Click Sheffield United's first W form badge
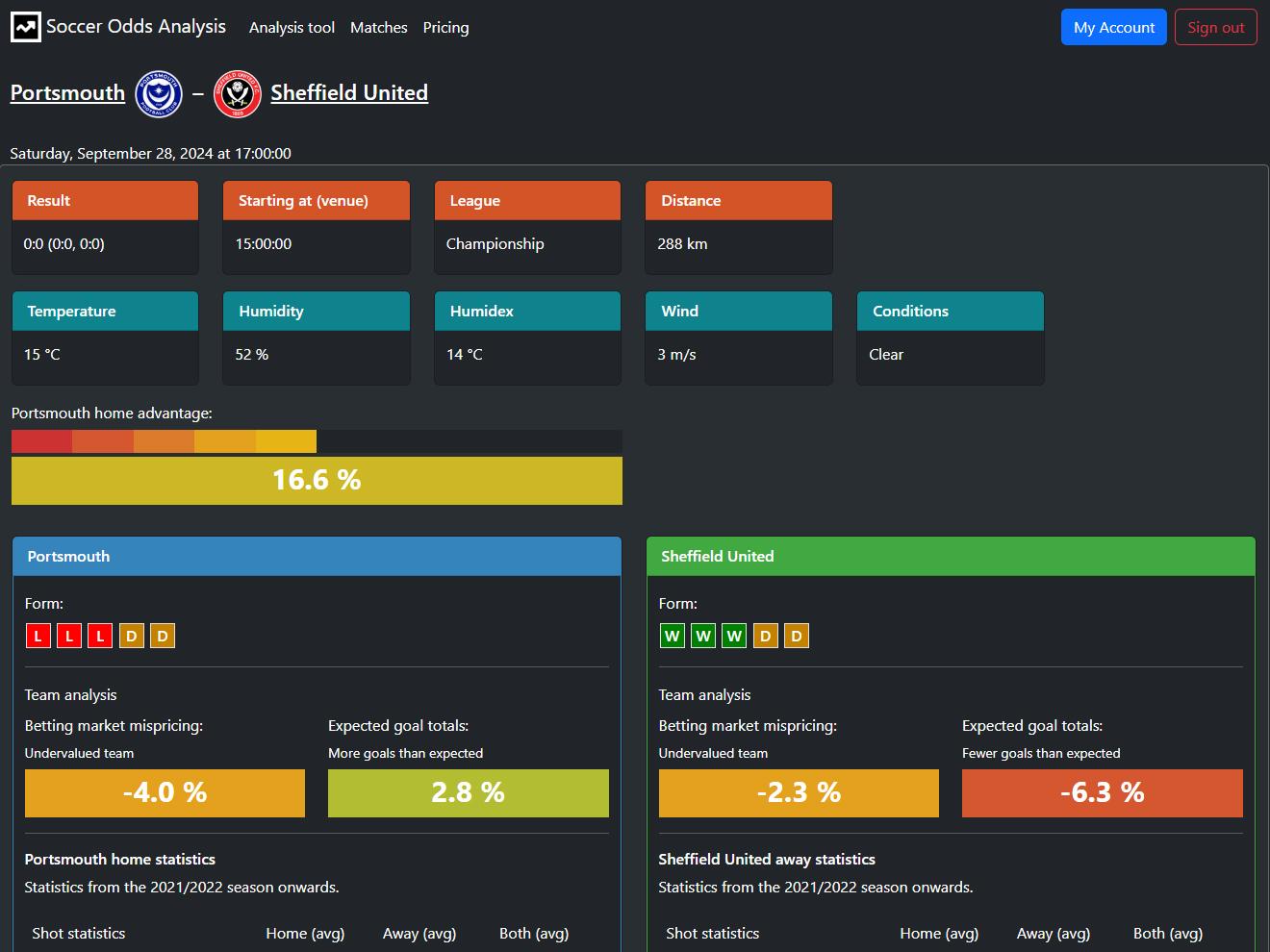This screenshot has height=952, width=1270. coord(673,637)
